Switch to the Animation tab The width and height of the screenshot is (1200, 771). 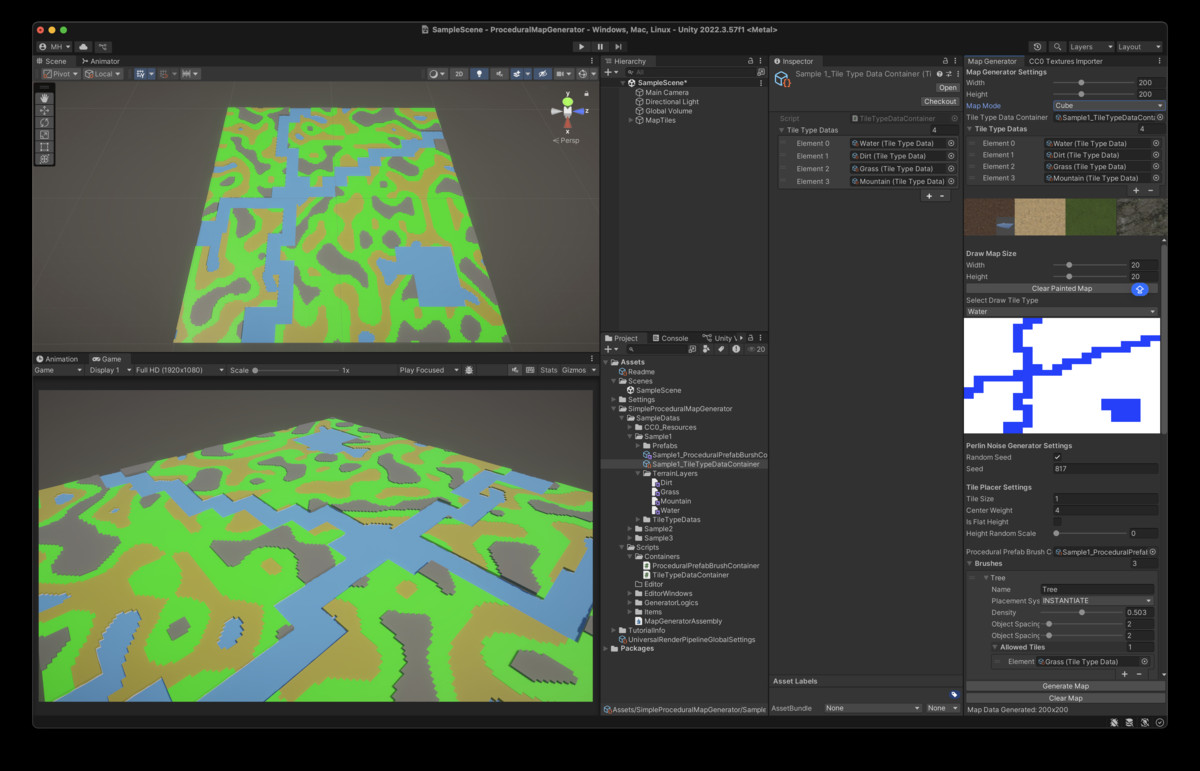pyautogui.click(x=57, y=359)
